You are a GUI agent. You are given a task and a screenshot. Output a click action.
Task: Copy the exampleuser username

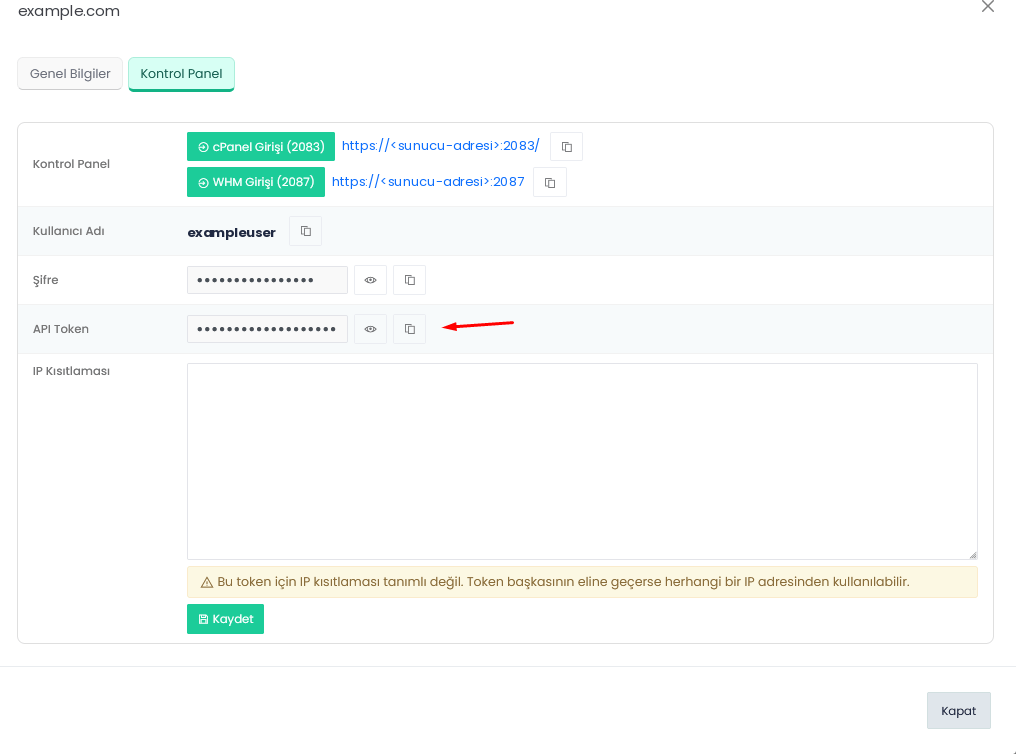[x=305, y=231]
